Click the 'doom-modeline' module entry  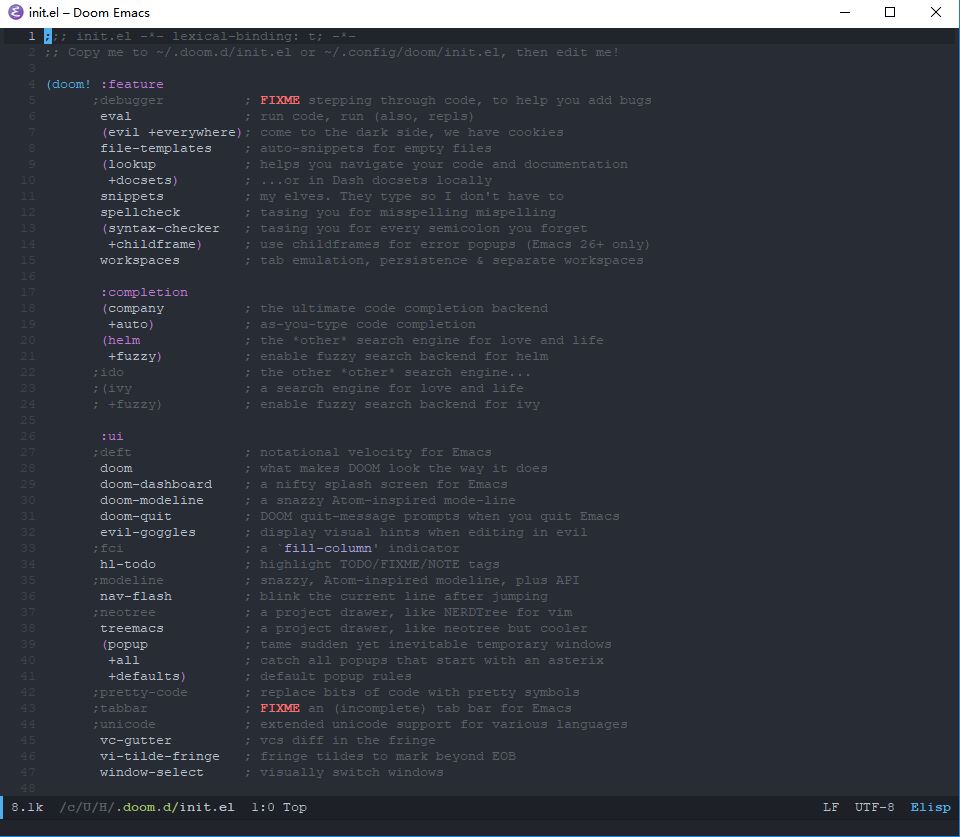[152, 500]
